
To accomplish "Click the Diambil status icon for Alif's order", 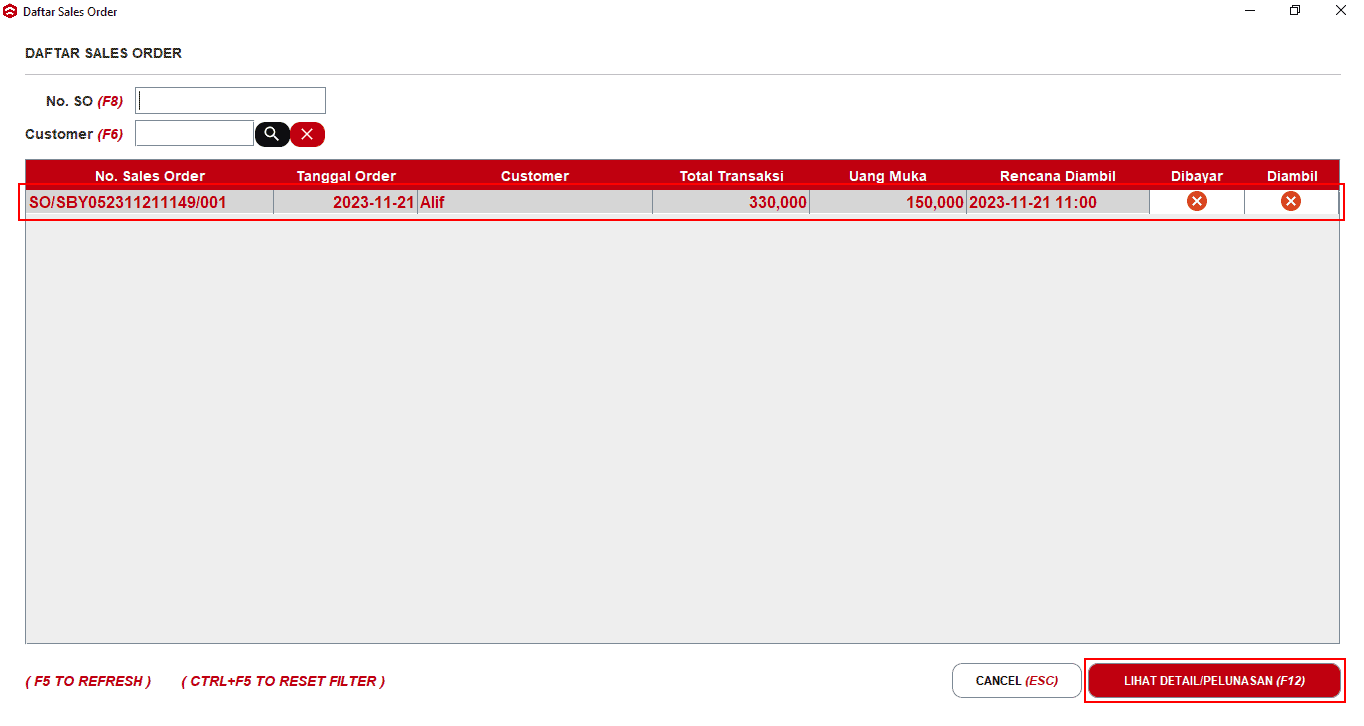I will click(x=1291, y=202).
